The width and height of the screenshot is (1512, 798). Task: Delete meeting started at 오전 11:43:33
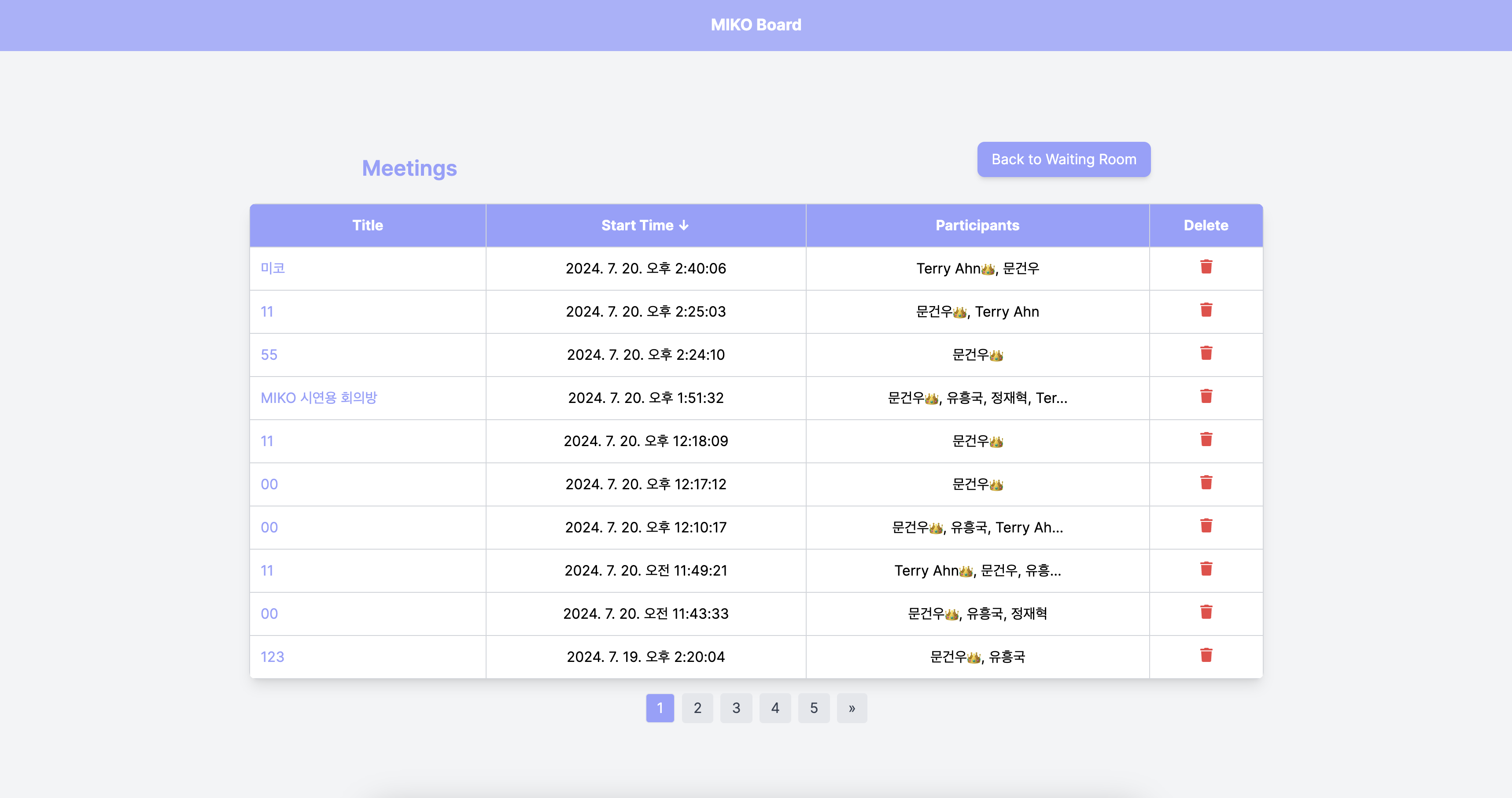pyautogui.click(x=1206, y=613)
